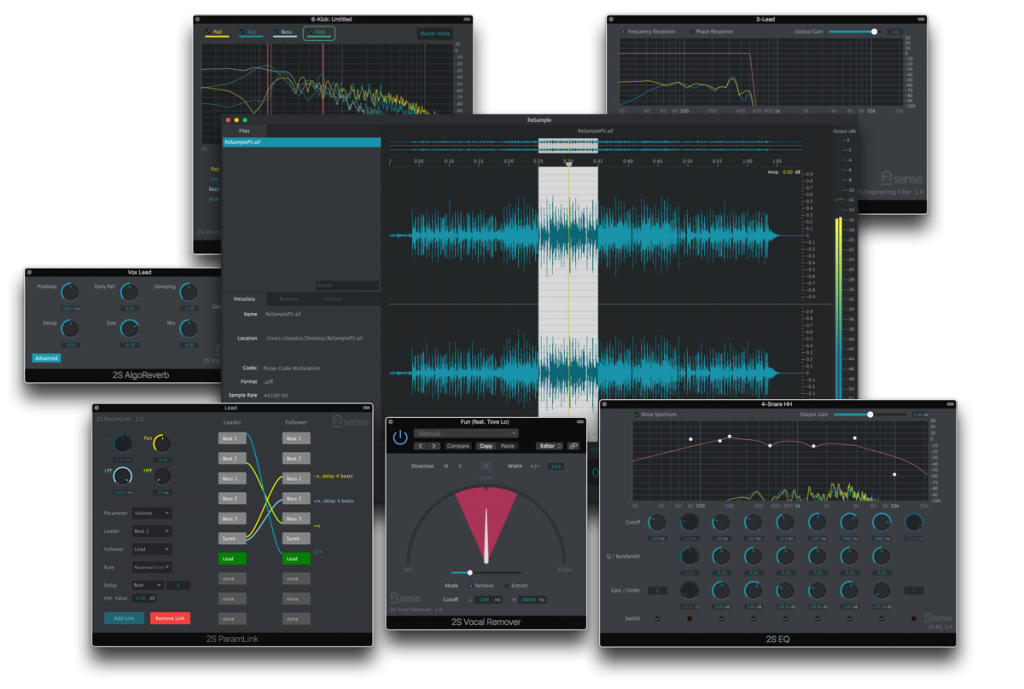This screenshot has width=1024, height=689.
Task: Open the Files tab in ReSample
Action: tap(244, 131)
